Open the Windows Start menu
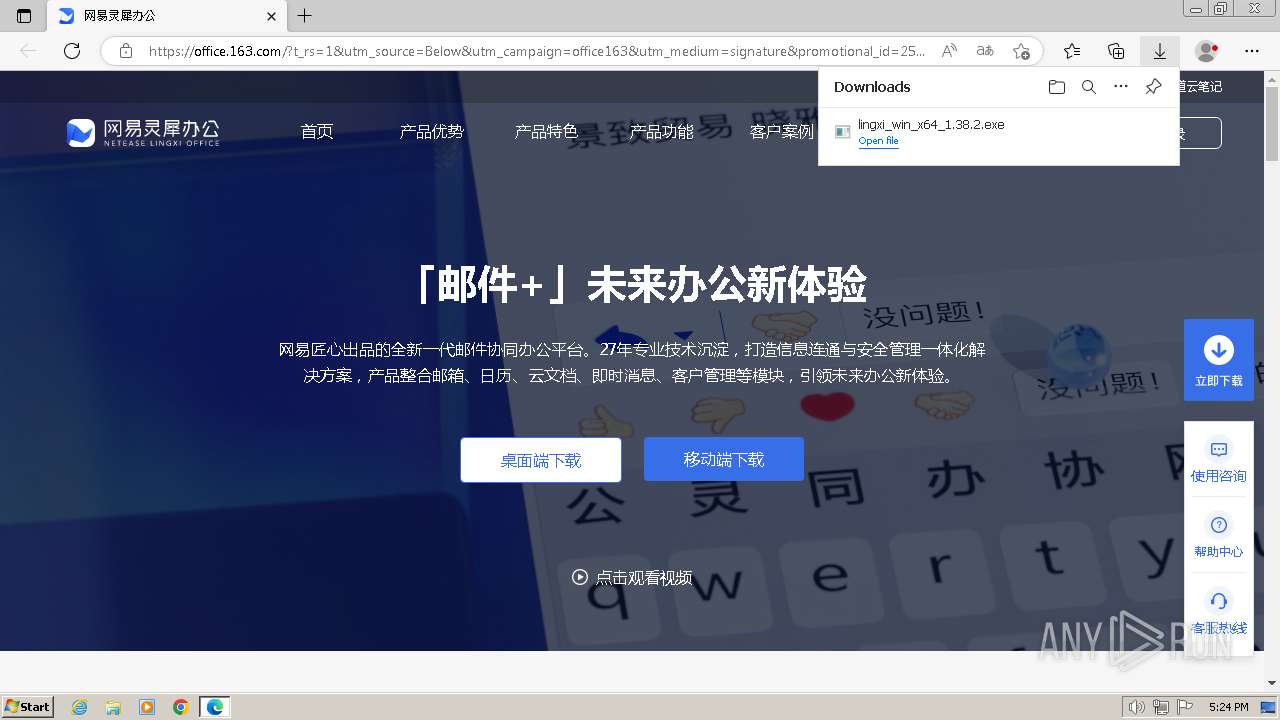The height and width of the screenshot is (720, 1280). [28, 707]
